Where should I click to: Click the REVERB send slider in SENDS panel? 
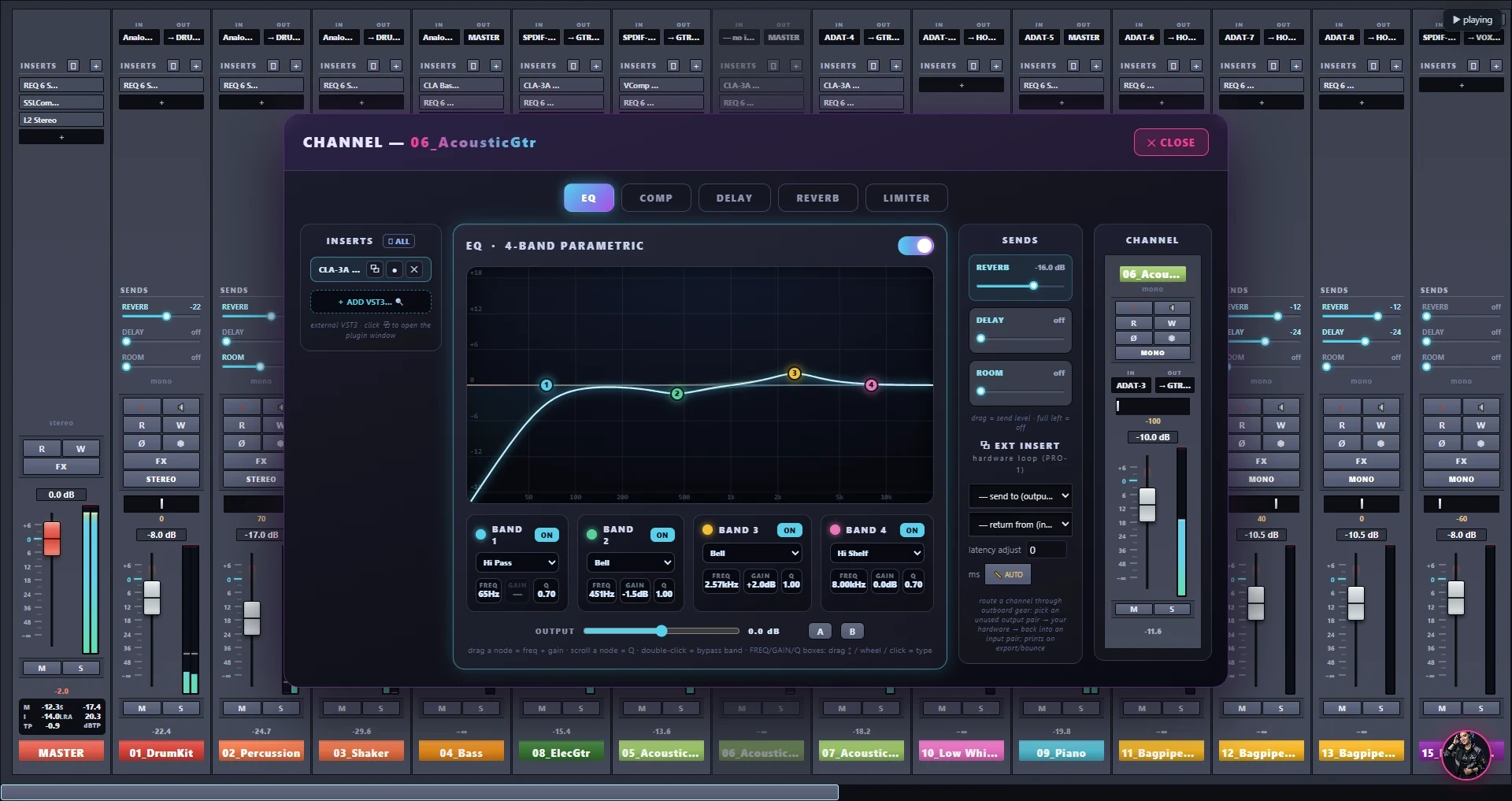(1020, 286)
